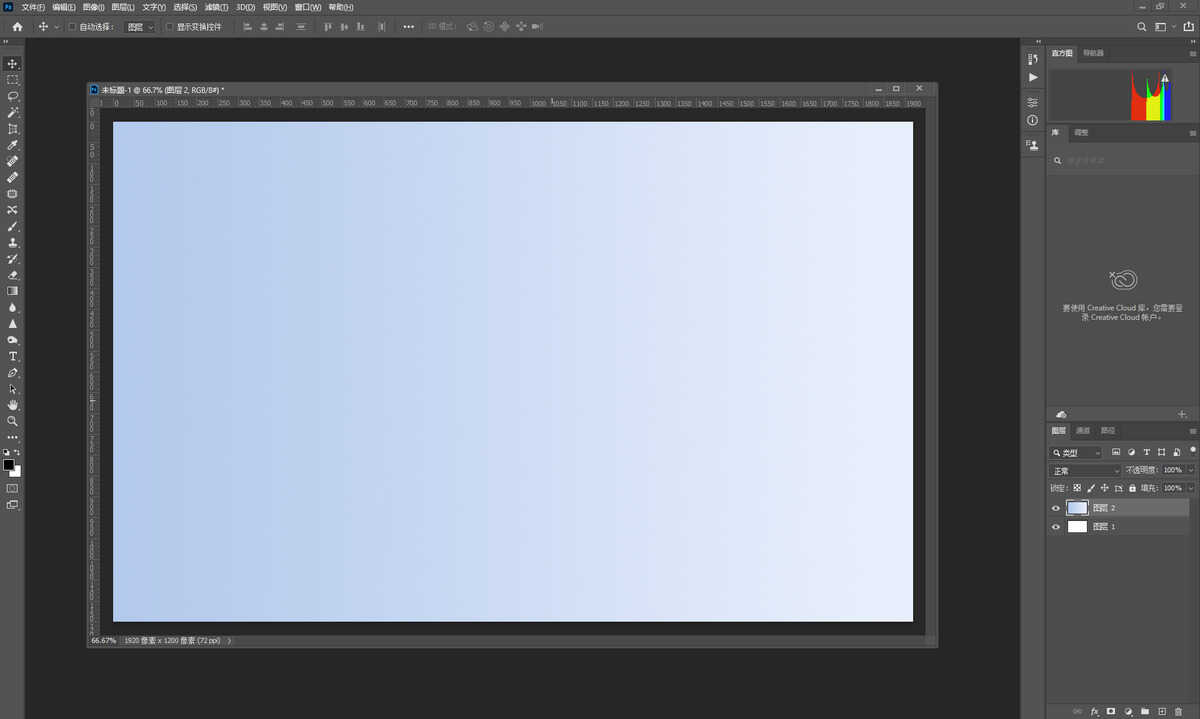The width and height of the screenshot is (1200, 719).
Task: Open the search magnifier in options bar
Action: (1142, 27)
